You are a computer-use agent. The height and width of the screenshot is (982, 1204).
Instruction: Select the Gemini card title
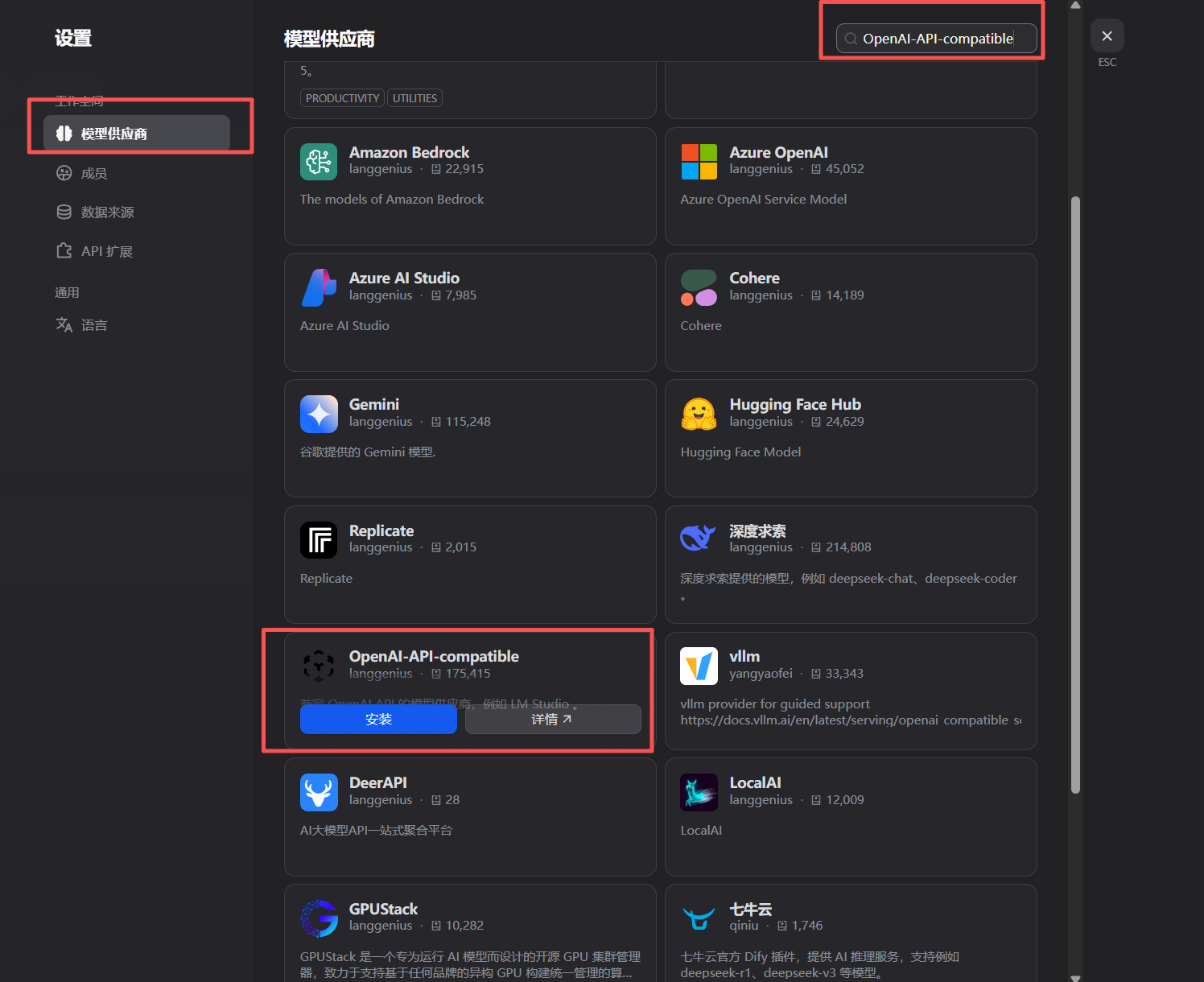pyautogui.click(x=374, y=404)
